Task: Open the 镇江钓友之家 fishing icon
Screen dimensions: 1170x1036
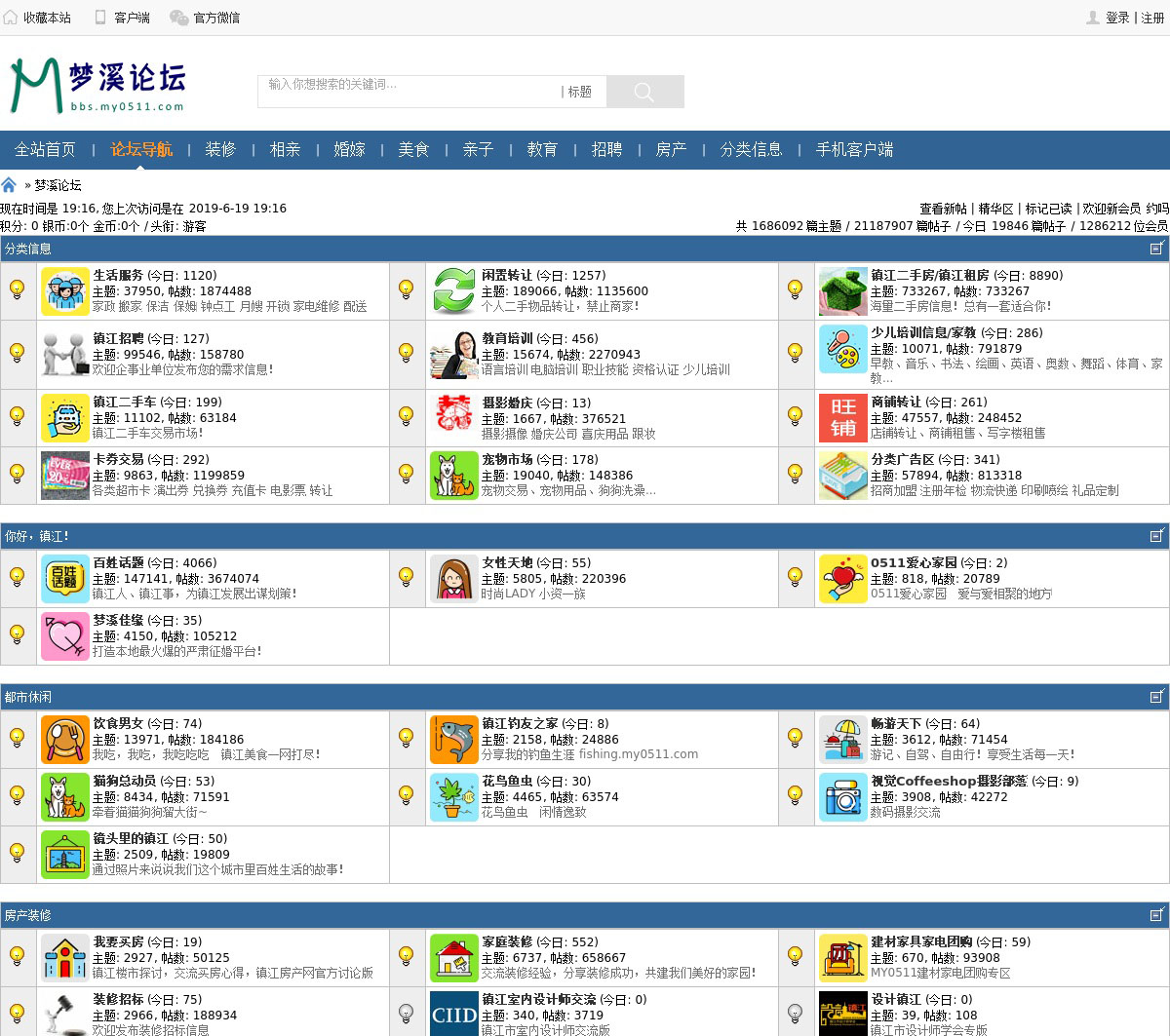Action: [453, 739]
